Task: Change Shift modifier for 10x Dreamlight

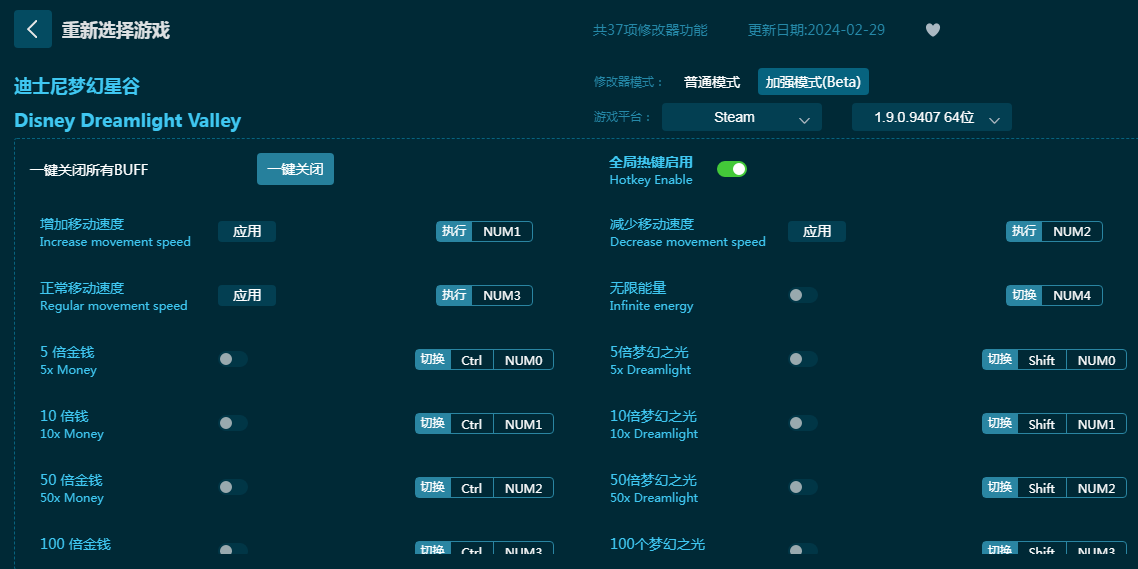Action: (1041, 424)
